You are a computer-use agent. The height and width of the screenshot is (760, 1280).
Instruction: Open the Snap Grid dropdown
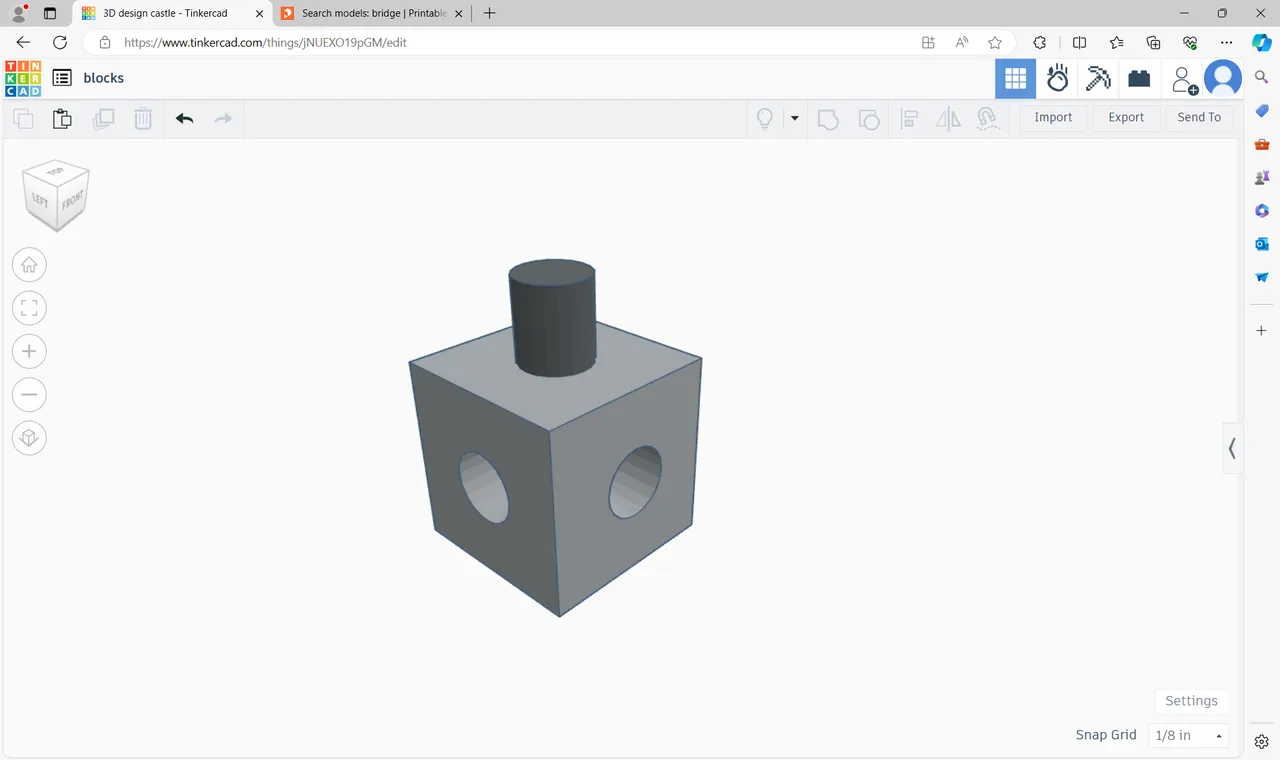[1189, 735]
